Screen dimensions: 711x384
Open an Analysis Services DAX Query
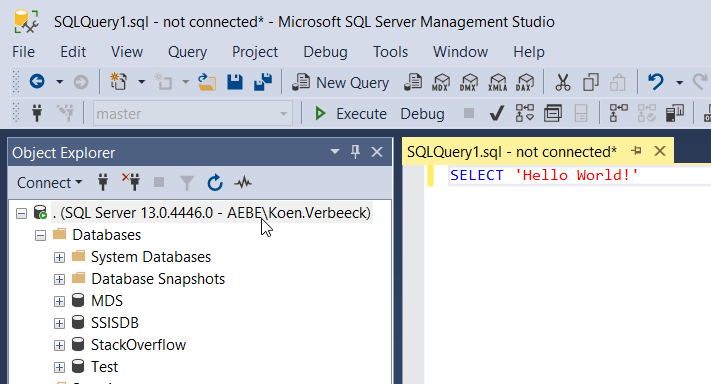[x=525, y=82]
